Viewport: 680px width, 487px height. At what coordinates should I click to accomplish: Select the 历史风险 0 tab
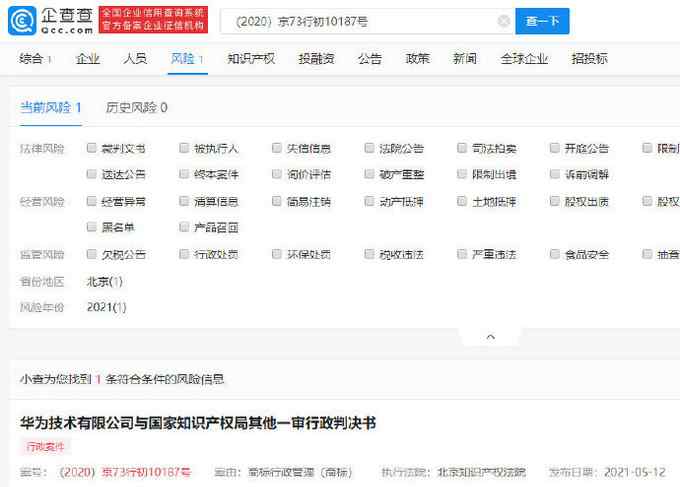(x=136, y=107)
